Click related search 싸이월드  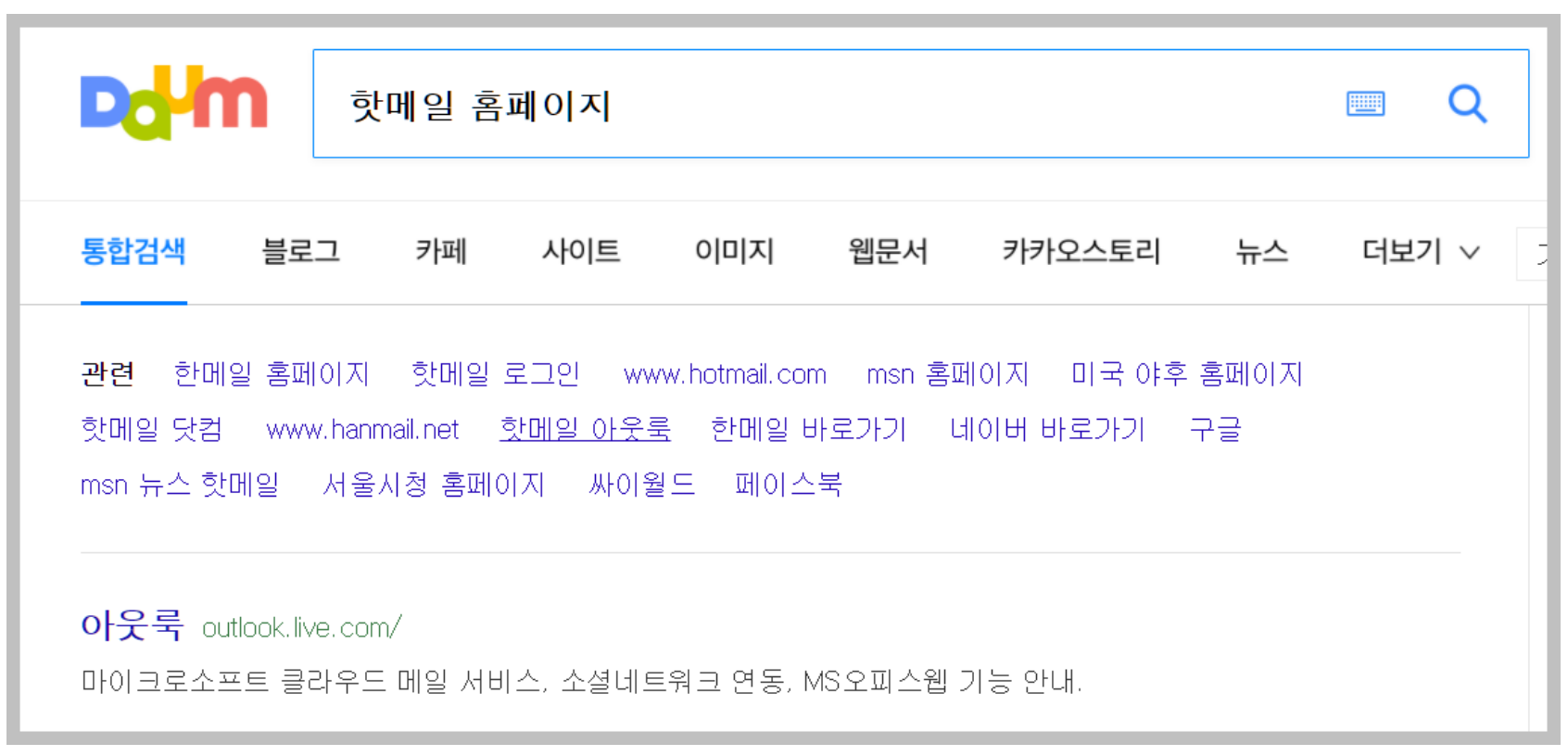pos(641,485)
